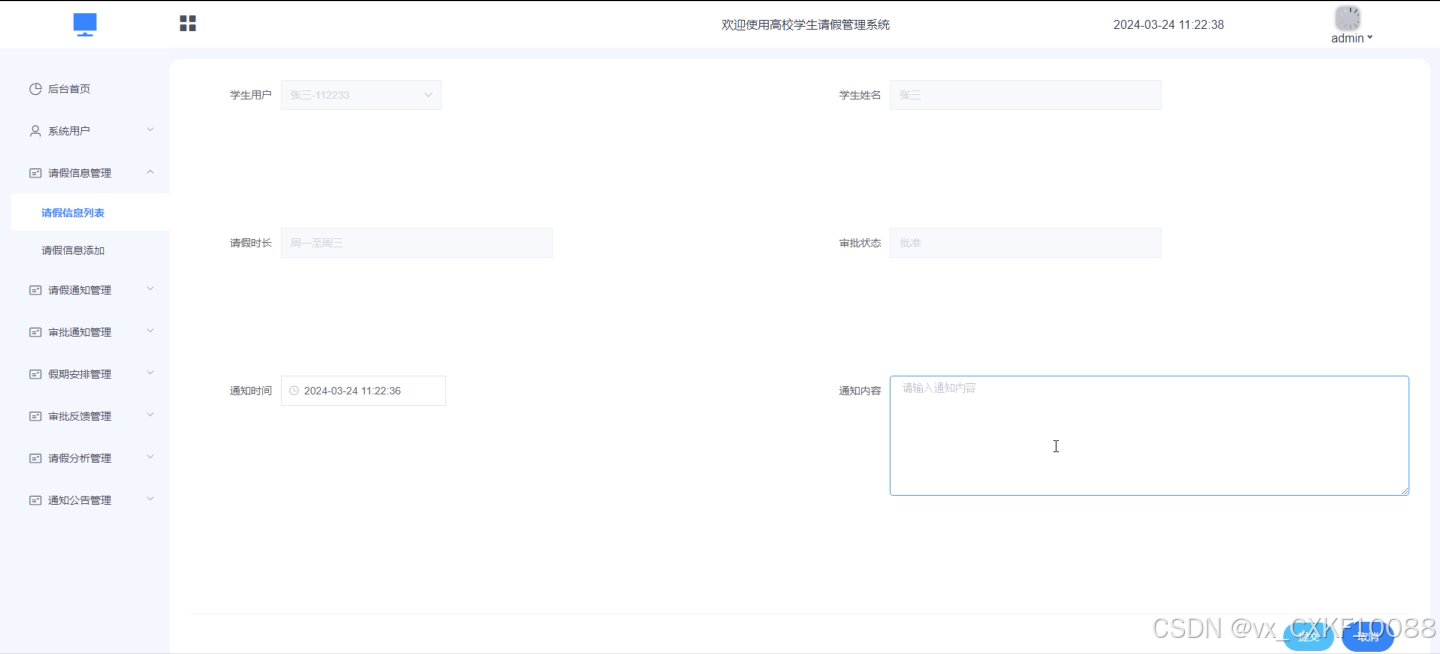Click the 学生姓名 field label

(860, 95)
